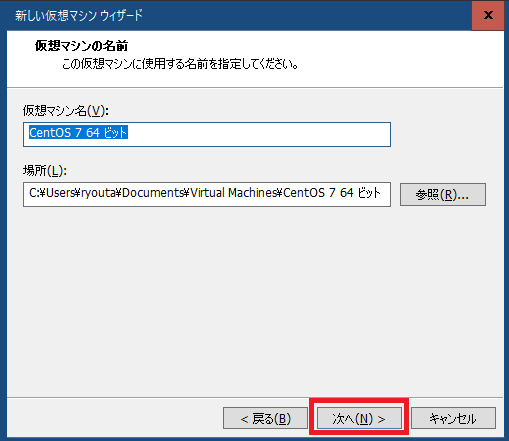Click the 場所(L): label

coord(45,171)
